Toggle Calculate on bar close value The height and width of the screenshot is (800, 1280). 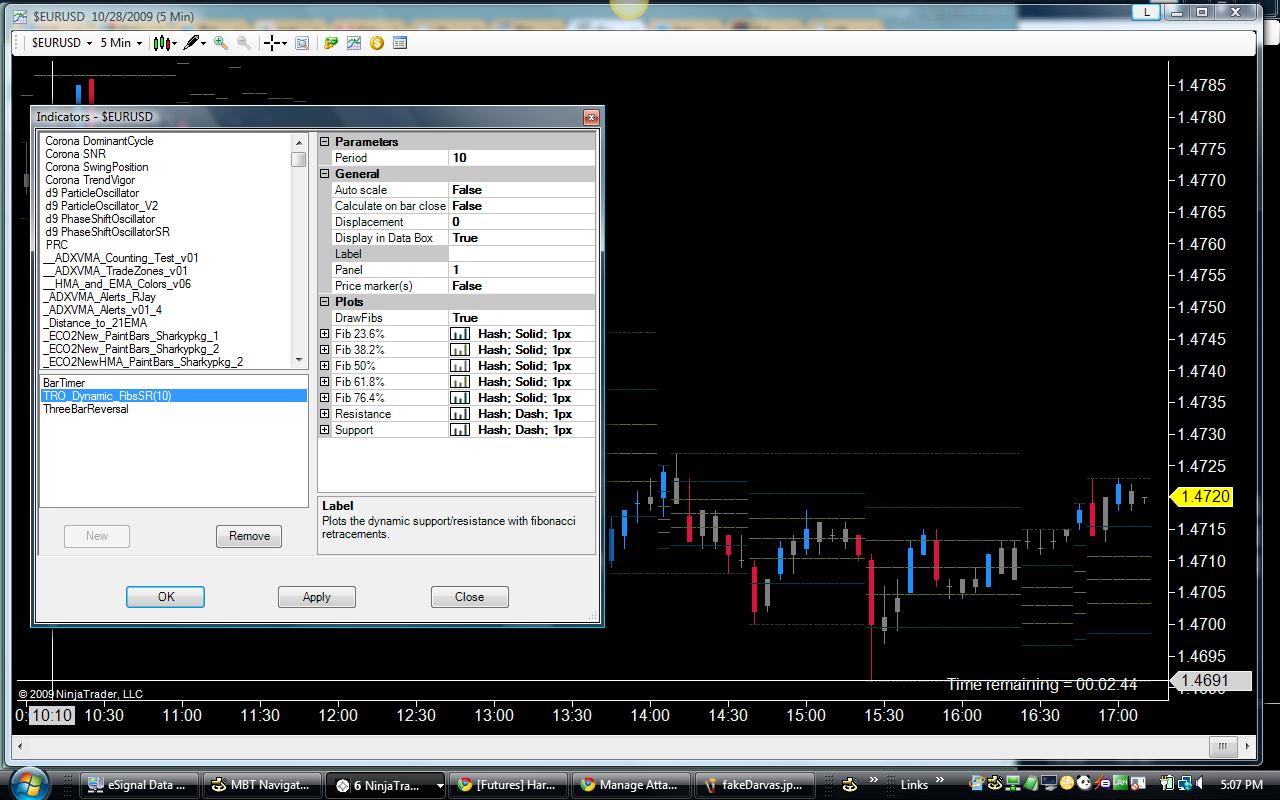point(522,206)
